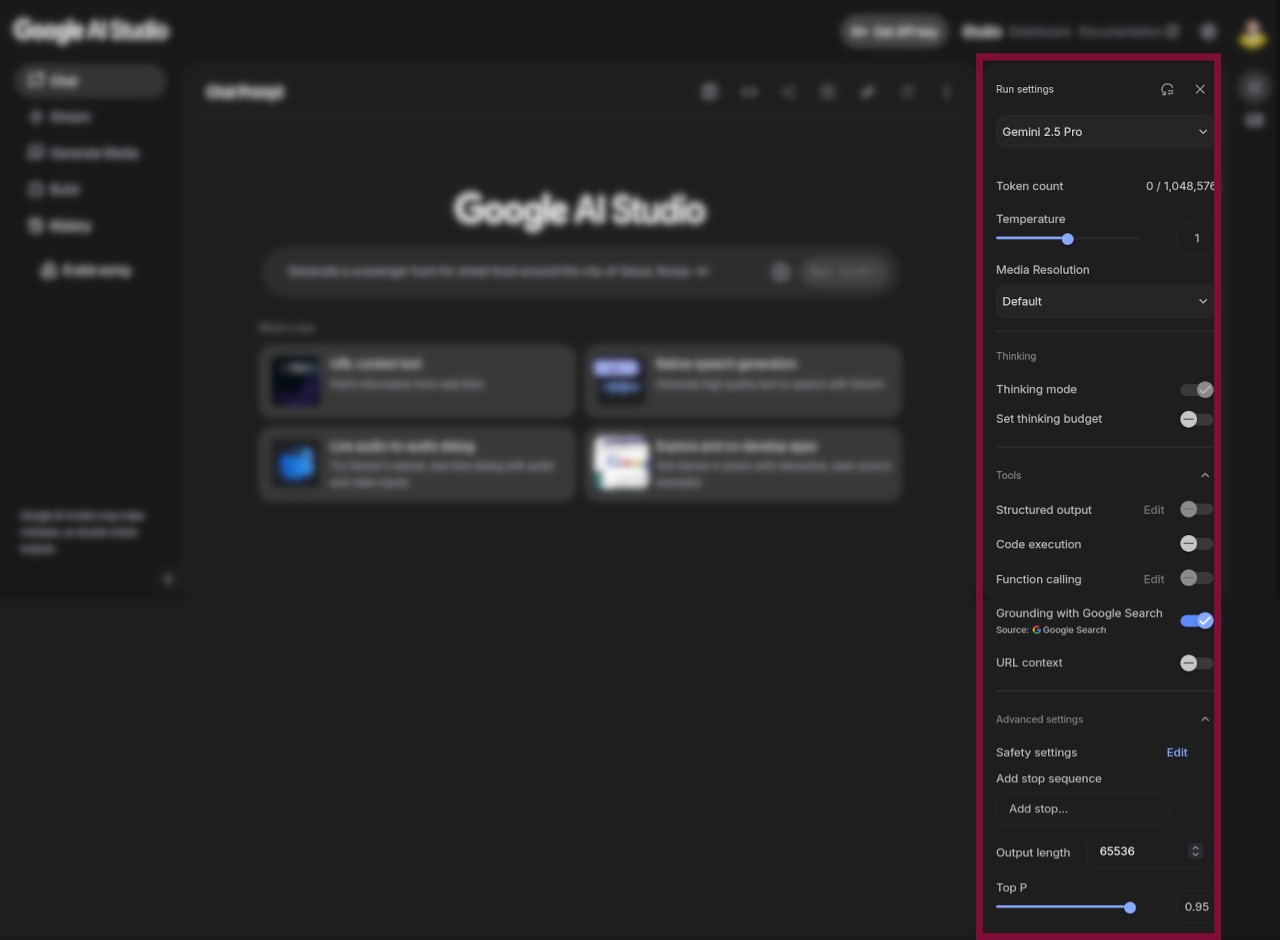Enable the Structured output toggle

(1196, 509)
